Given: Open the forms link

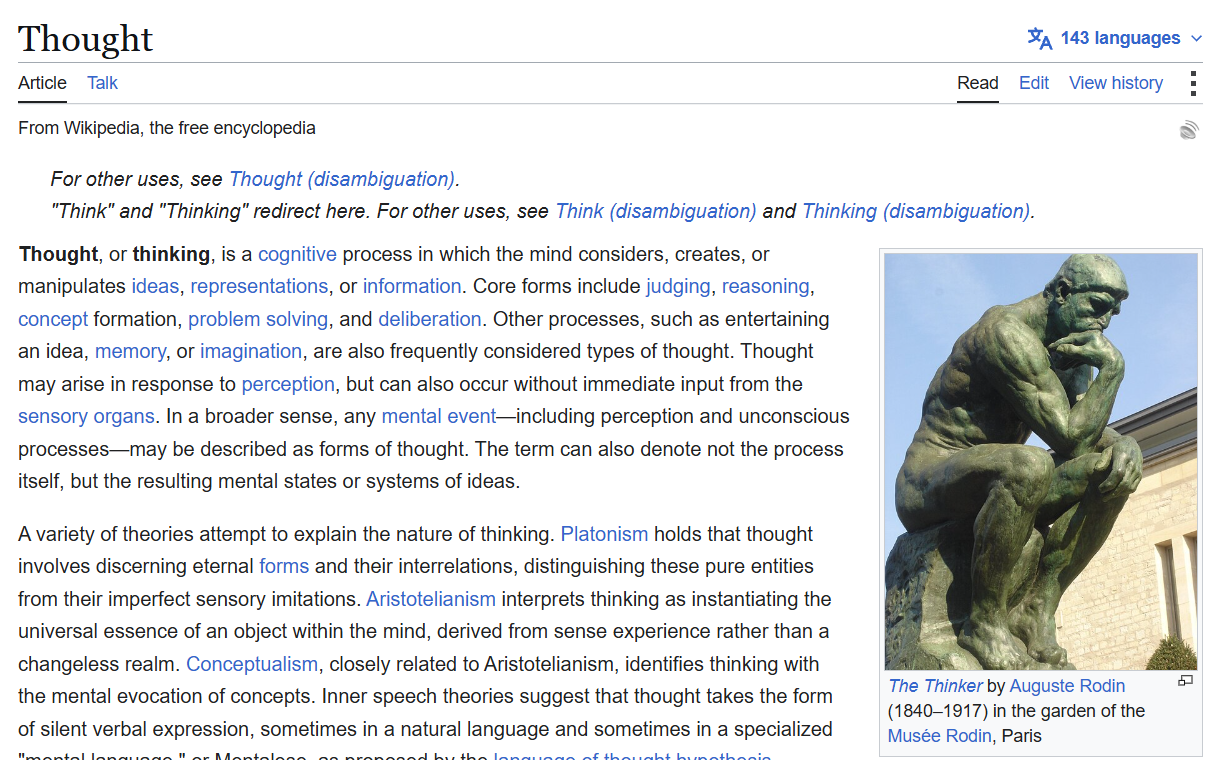Looking at the screenshot, I should [284, 566].
